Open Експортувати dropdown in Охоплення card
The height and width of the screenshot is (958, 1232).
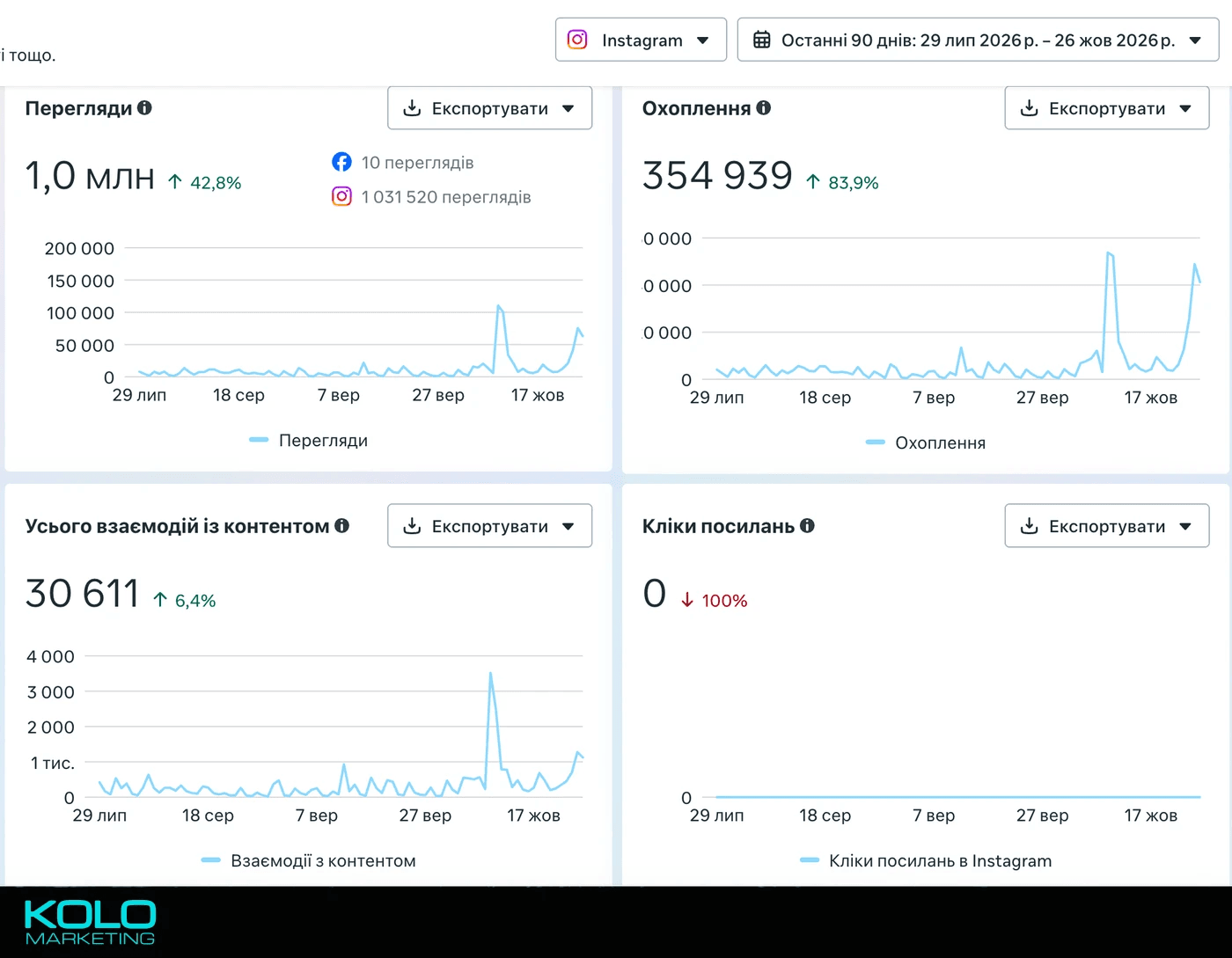tap(1107, 108)
